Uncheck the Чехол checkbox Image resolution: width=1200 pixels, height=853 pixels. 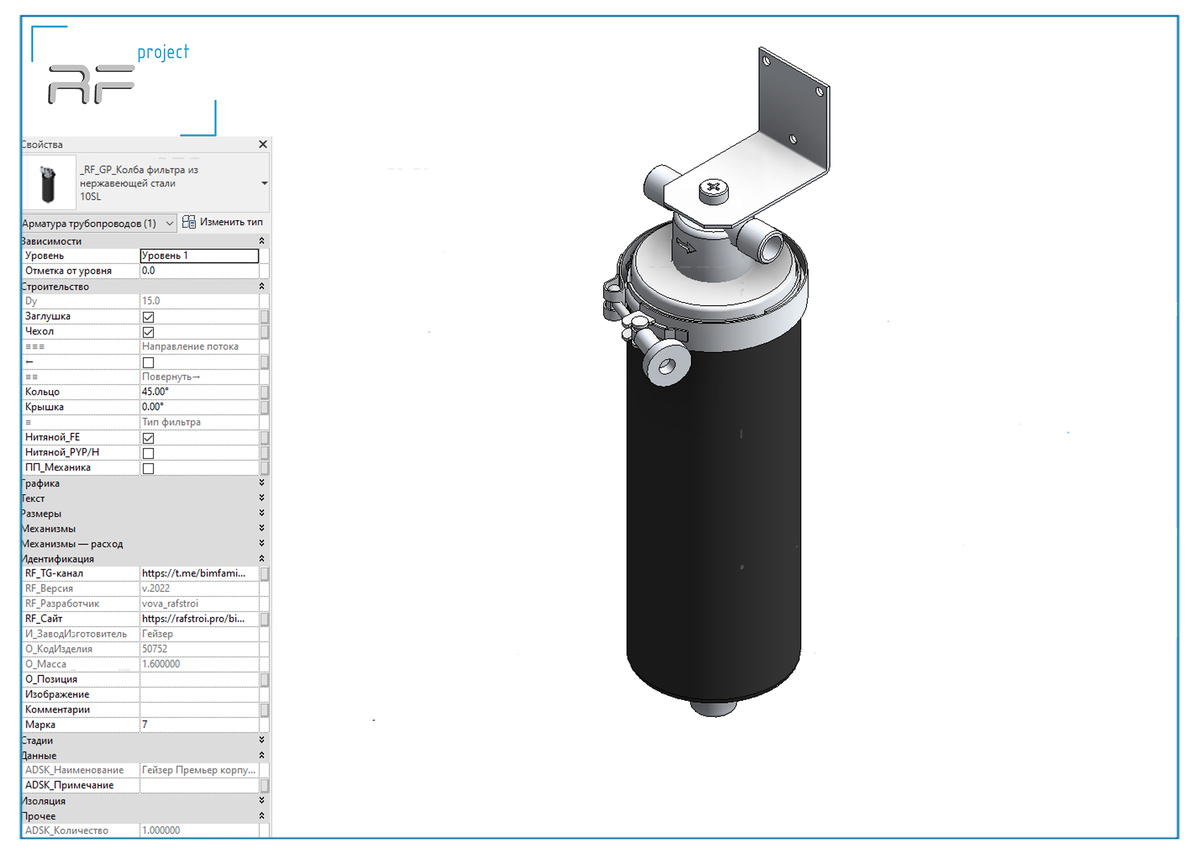[148, 332]
